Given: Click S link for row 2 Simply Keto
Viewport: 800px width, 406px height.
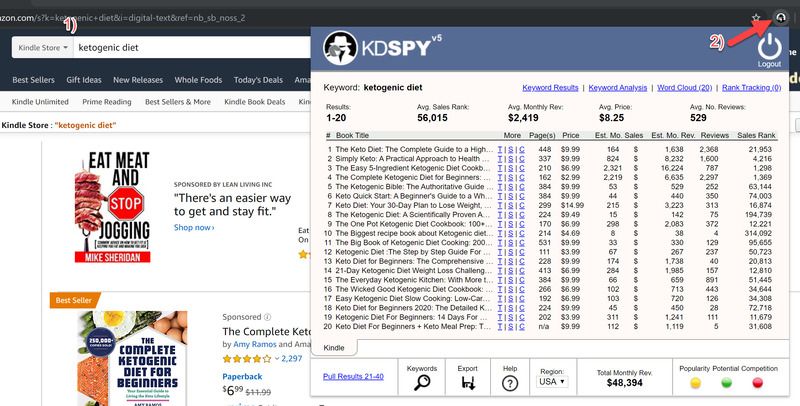Looking at the screenshot, I should pos(511,159).
